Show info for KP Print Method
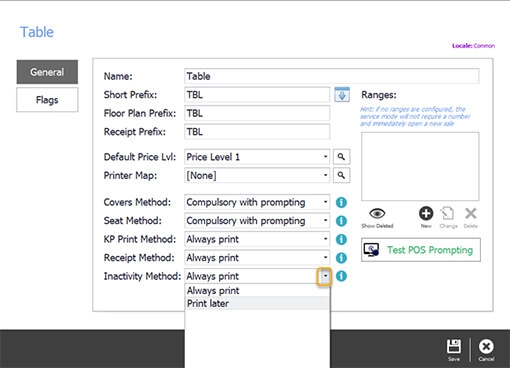Screen dimensions: 510x368 [341, 239]
